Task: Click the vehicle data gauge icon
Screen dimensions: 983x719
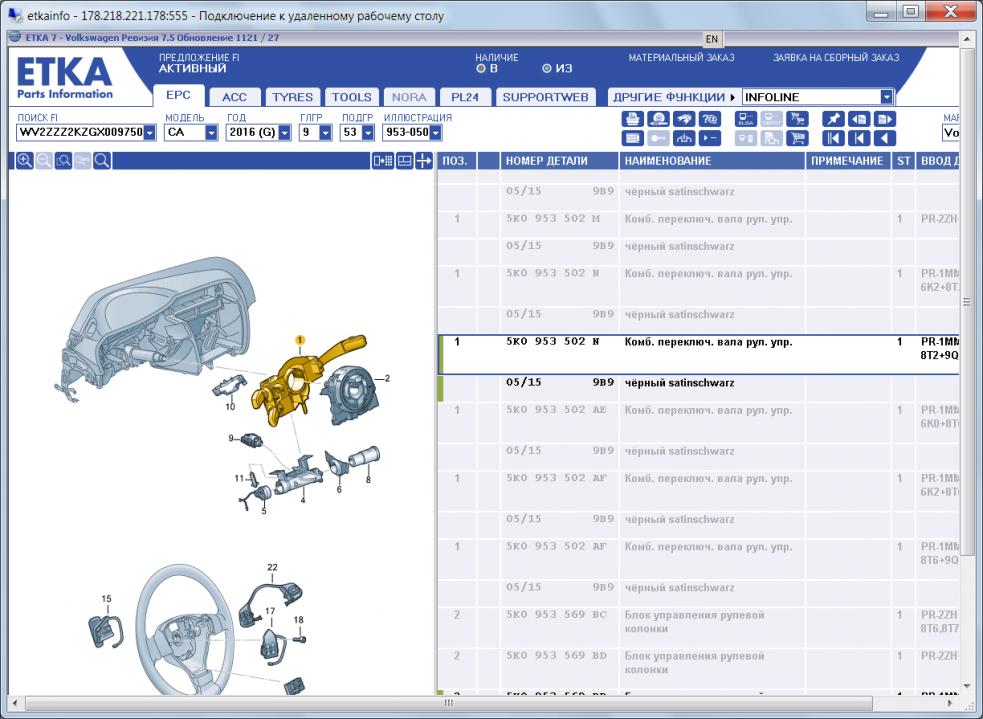Action: point(683,138)
